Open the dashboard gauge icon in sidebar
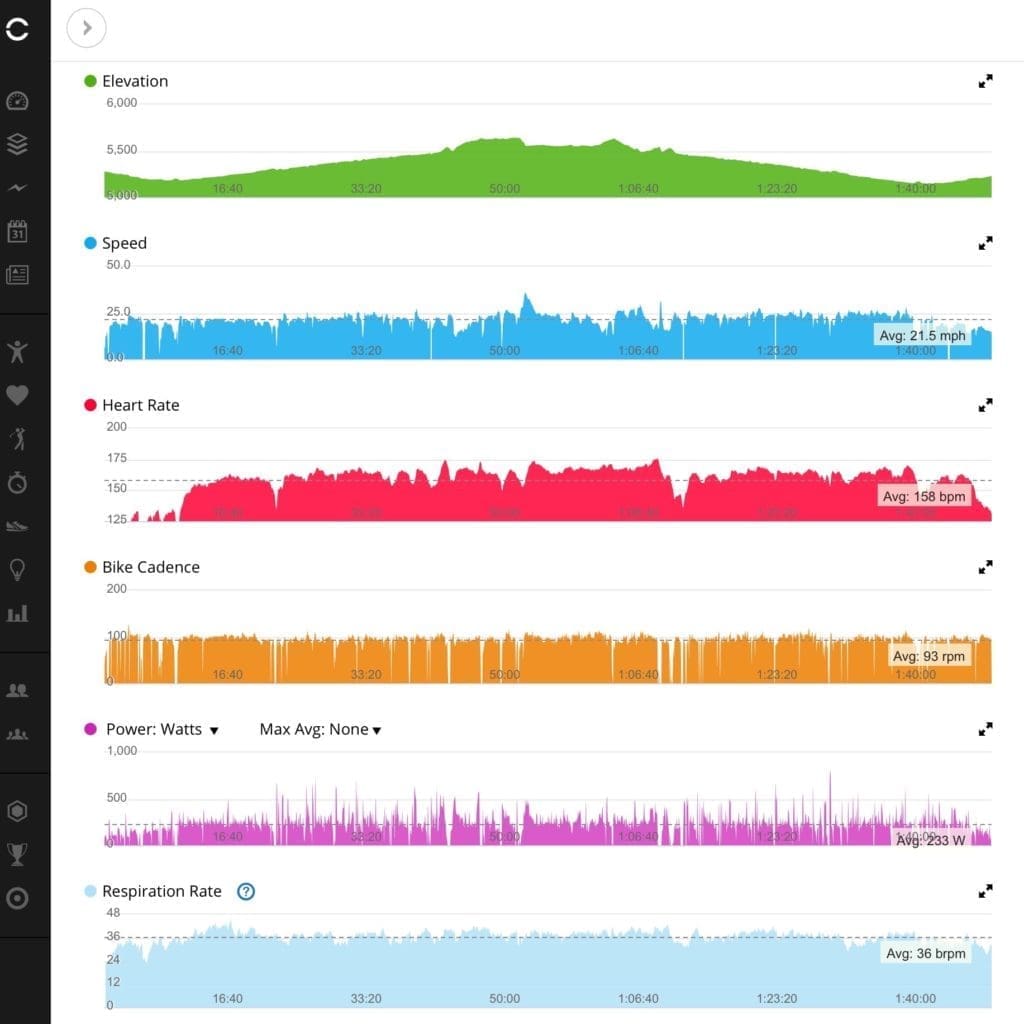The image size is (1024, 1024). click(17, 101)
